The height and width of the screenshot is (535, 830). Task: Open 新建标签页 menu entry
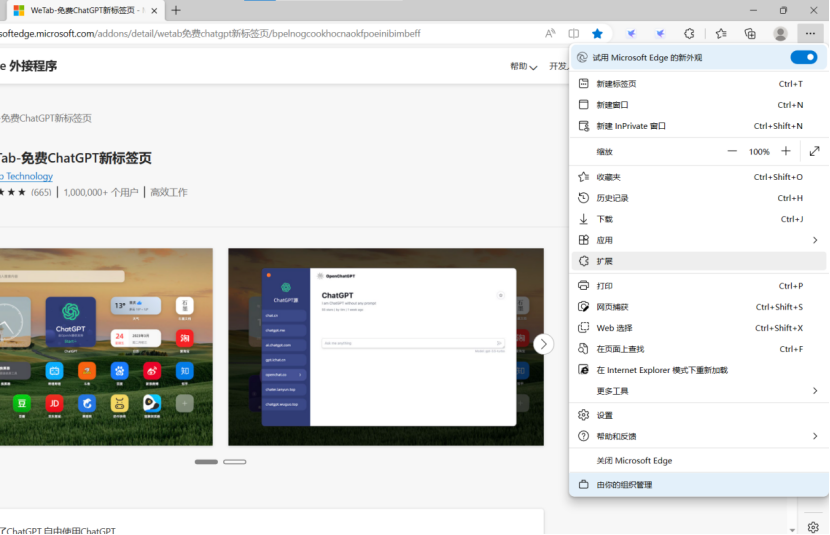[x=699, y=84]
